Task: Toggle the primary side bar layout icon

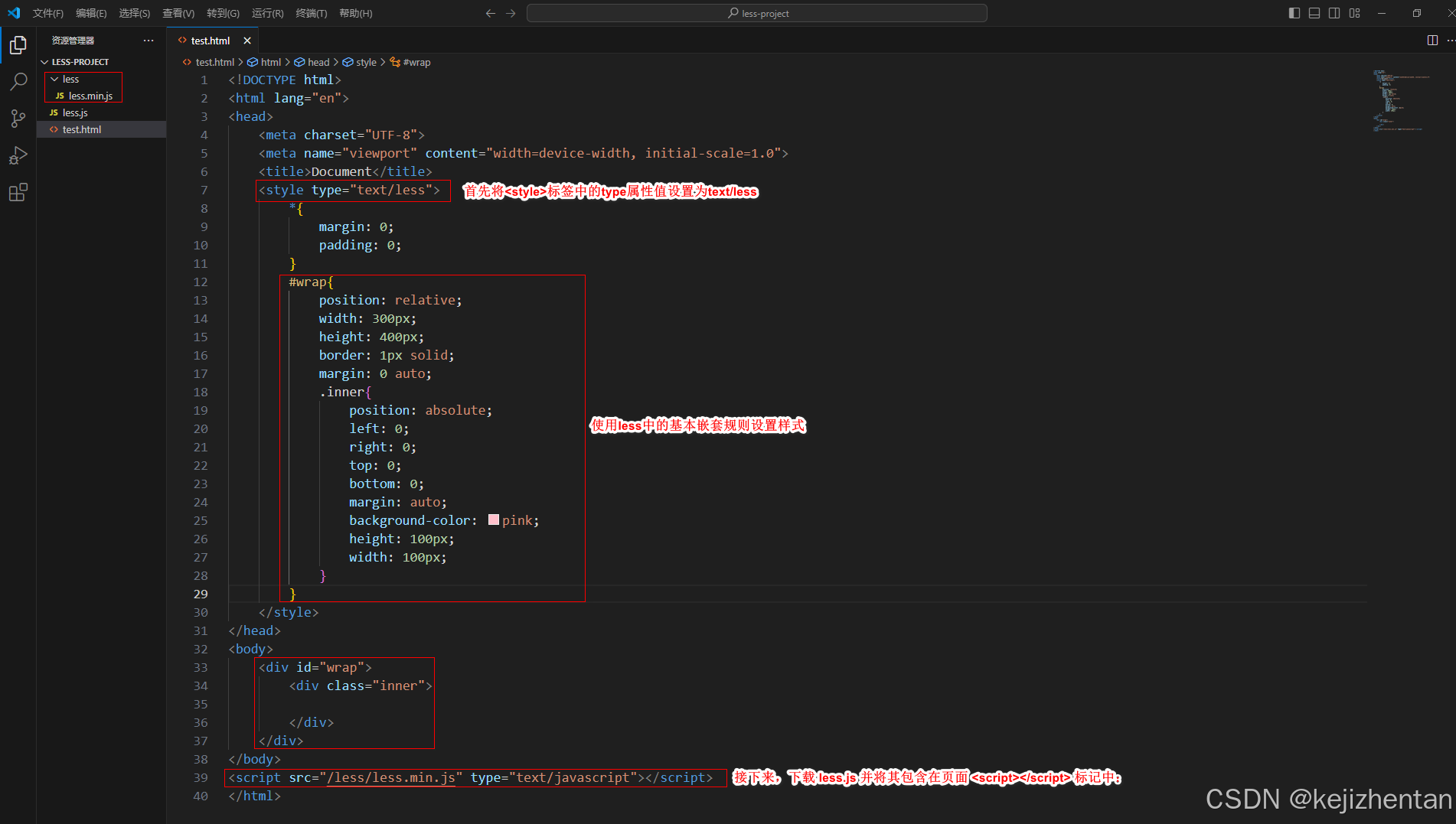Action: (x=1294, y=13)
